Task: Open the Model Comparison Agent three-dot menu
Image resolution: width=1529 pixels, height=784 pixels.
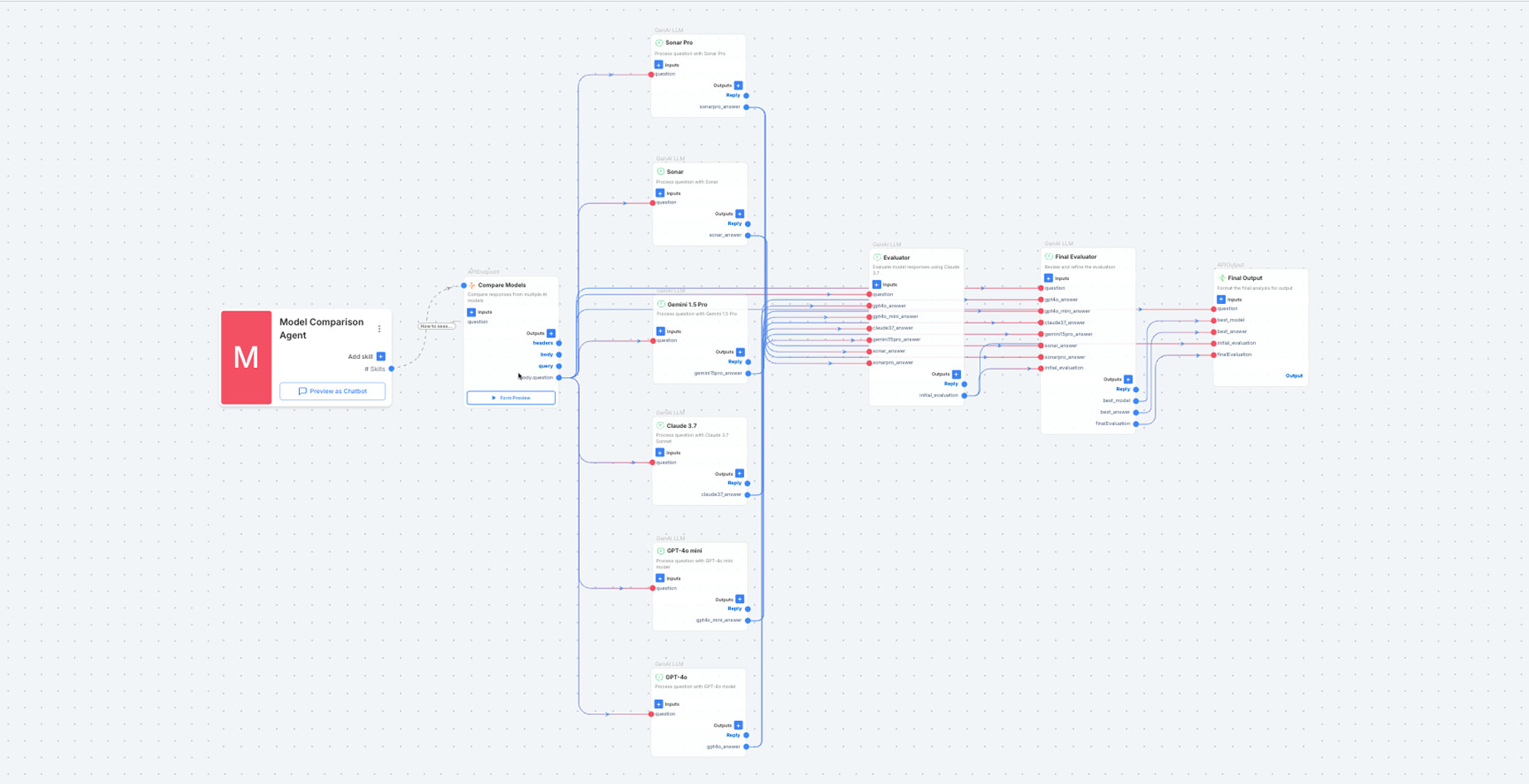Action: pyautogui.click(x=380, y=329)
